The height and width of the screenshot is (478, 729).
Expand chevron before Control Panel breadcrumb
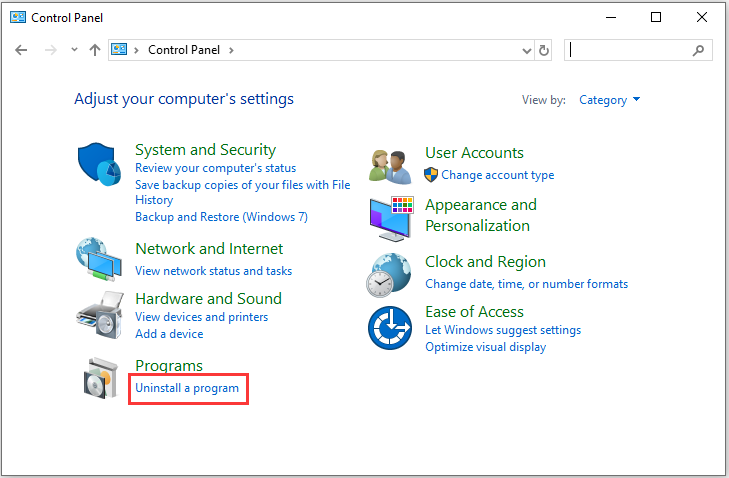[x=136, y=50]
